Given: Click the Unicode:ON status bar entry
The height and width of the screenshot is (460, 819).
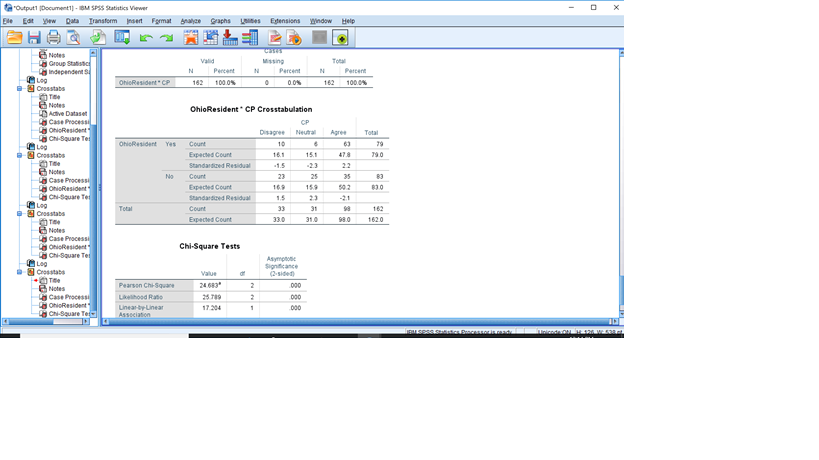Looking at the screenshot, I should coord(554,332).
